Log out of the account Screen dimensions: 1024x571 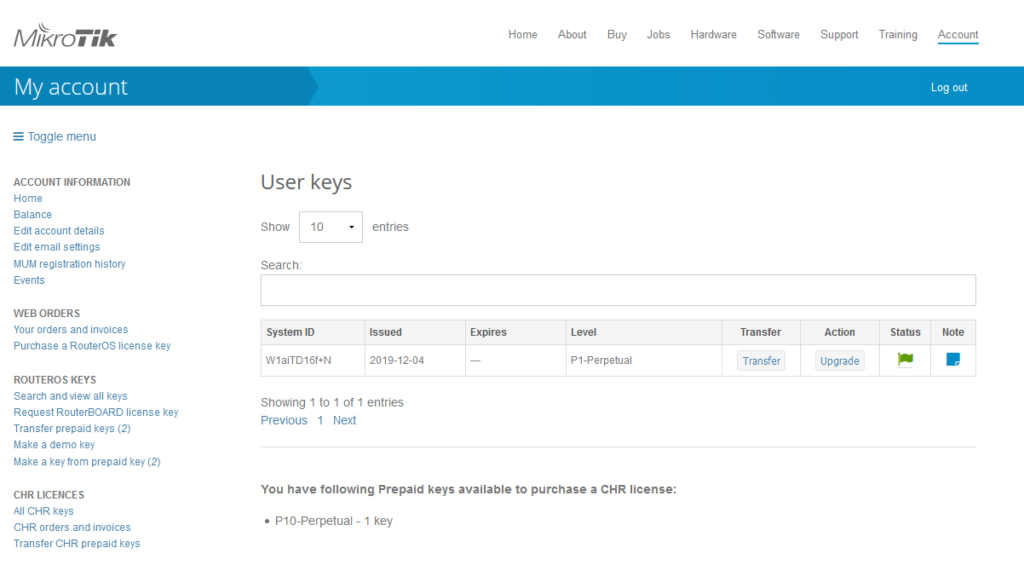(x=948, y=88)
